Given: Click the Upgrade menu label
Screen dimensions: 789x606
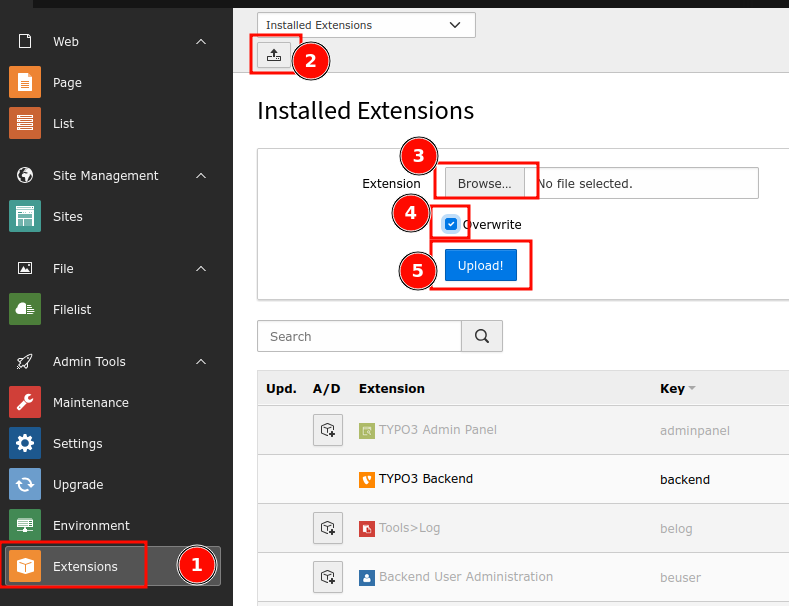Looking at the screenshot, I should pyautogui.click(x=78, y=485).
